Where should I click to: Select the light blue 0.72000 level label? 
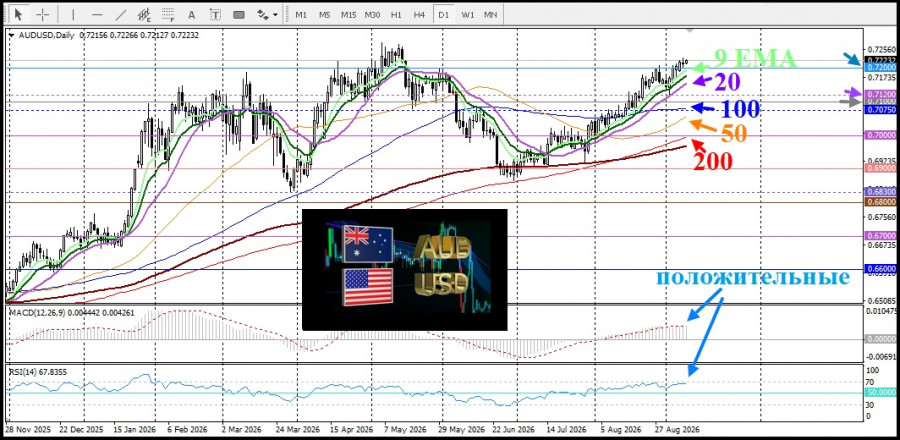(x=880, y=68)
